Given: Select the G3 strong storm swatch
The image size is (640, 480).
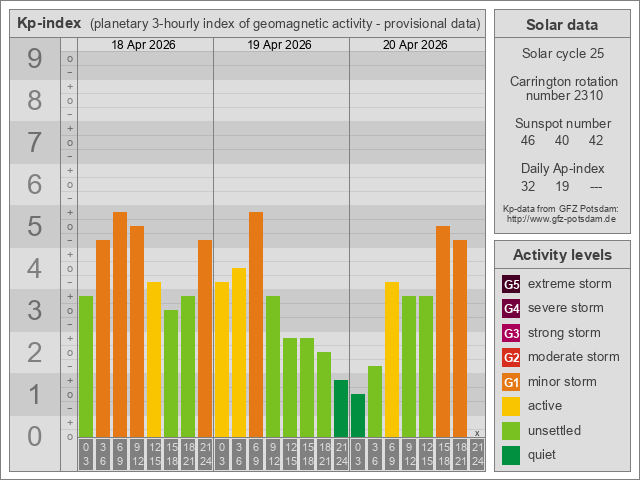Looking at the screenshot, I should (x=511, y=333).
